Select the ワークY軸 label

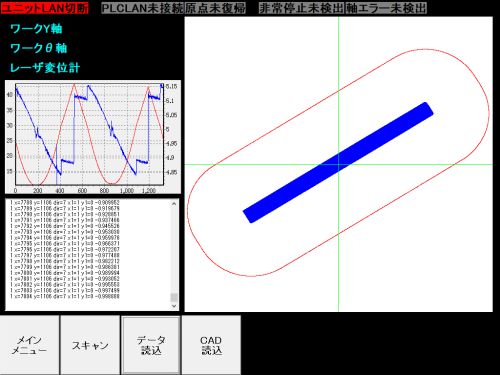tap(36, 29)
